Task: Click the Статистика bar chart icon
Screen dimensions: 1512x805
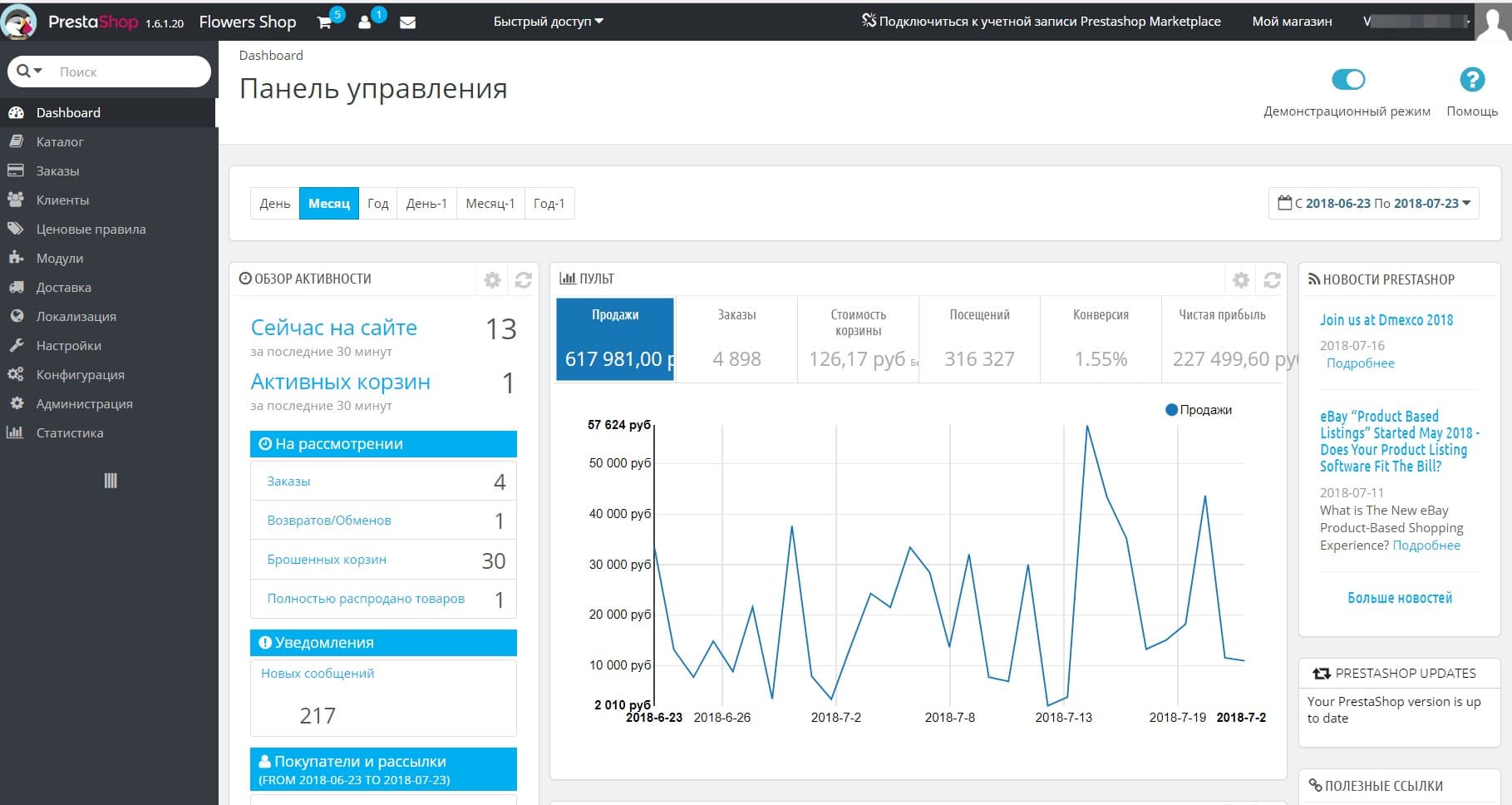Action: (x=15, y=432)
